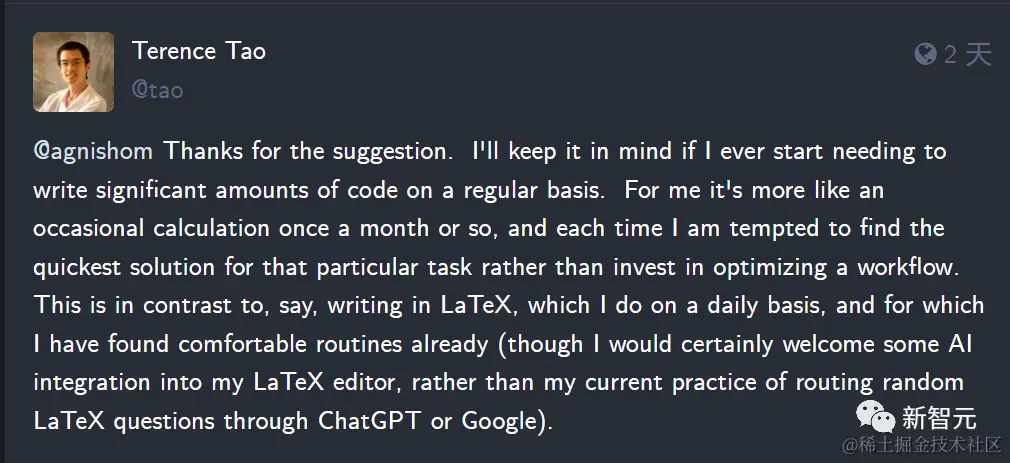Click the @稀土掘金技术社区 watermark
Image resolution: width=1010 pixels, height=463 pixels.
(922, 444)
